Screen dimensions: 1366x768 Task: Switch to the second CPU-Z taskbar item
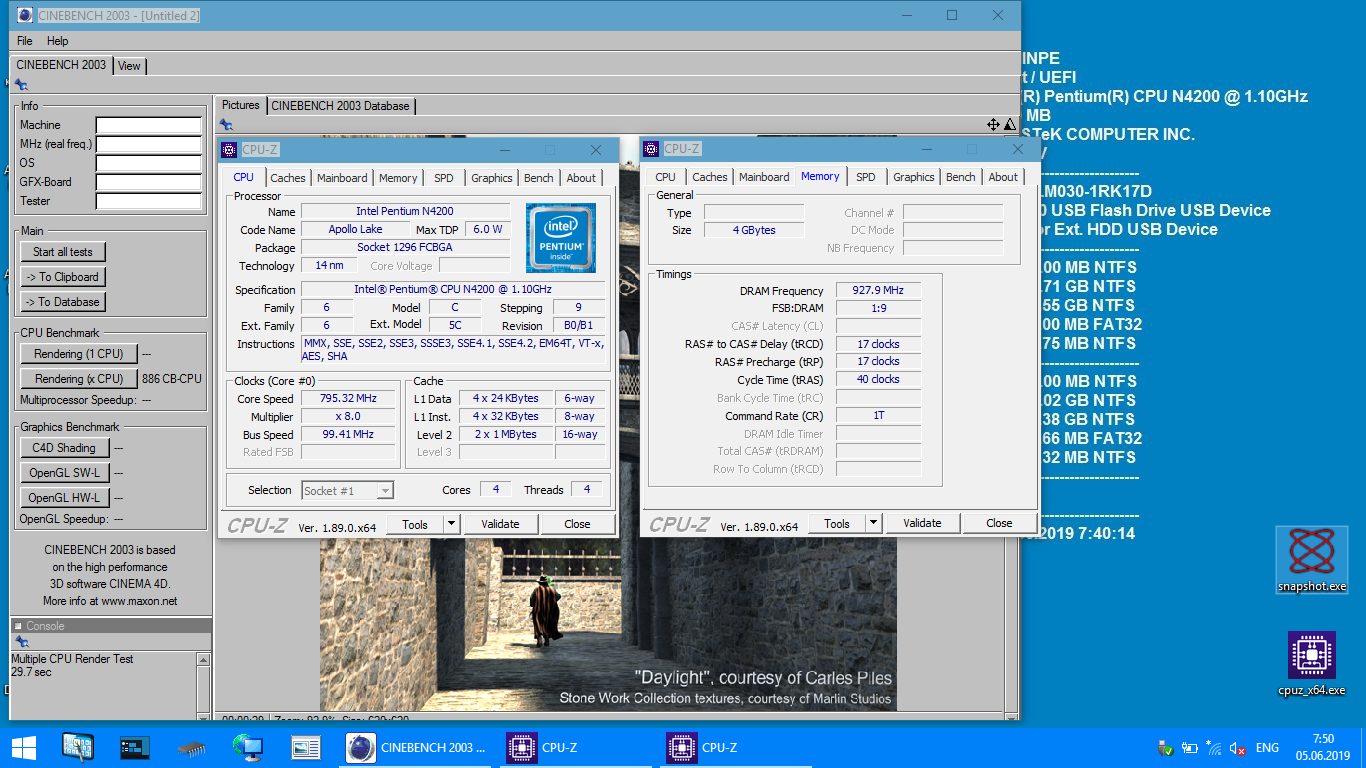[x=737, y=747]
